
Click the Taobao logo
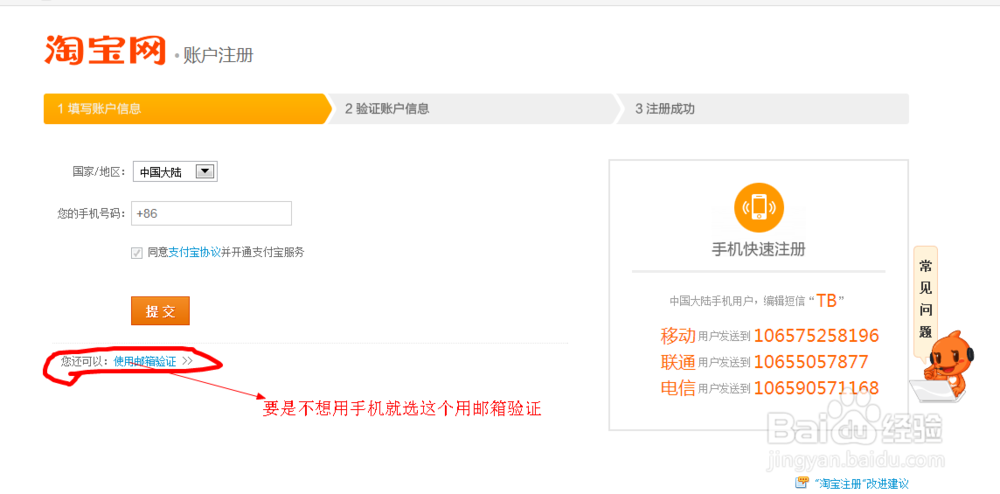(x=104, y=50)
